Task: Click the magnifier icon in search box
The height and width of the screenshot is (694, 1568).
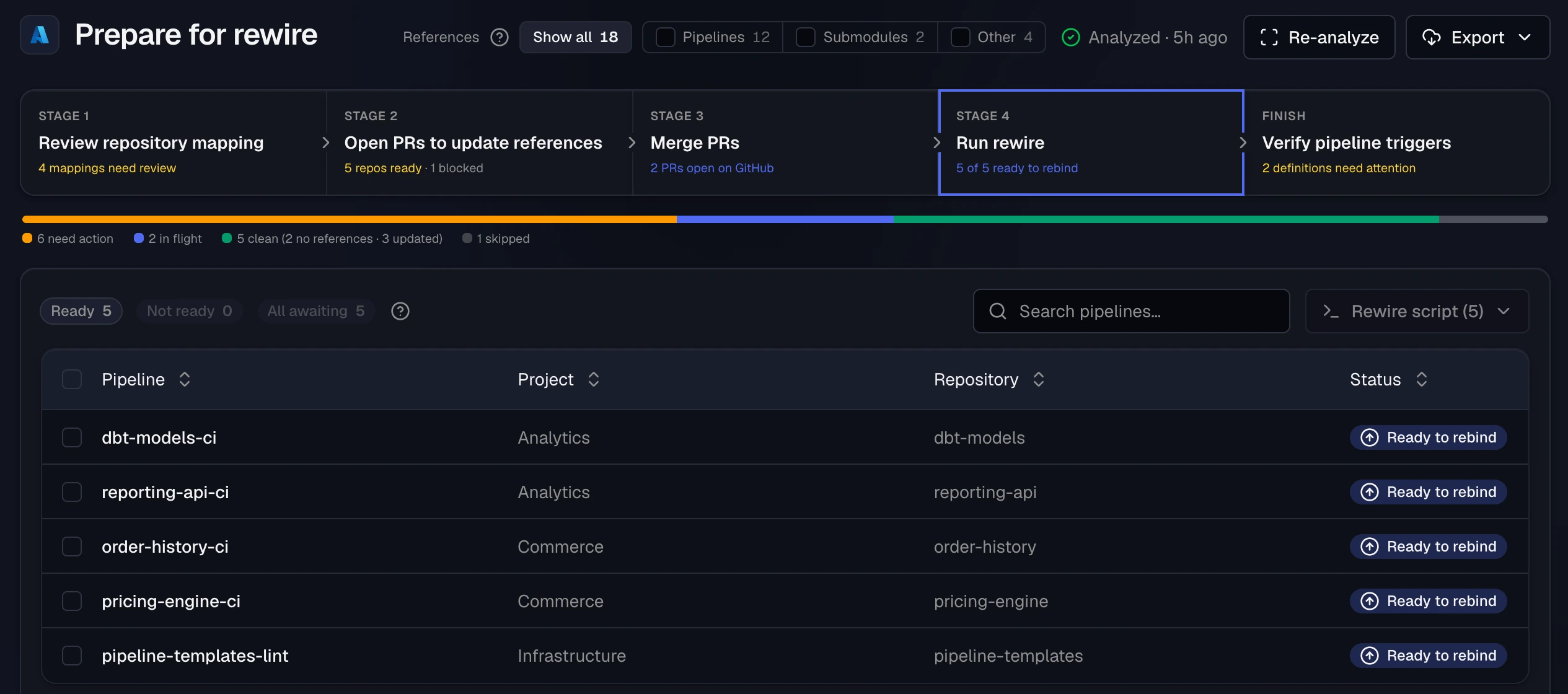Action: pyautogui.click(x=998, y=311)
